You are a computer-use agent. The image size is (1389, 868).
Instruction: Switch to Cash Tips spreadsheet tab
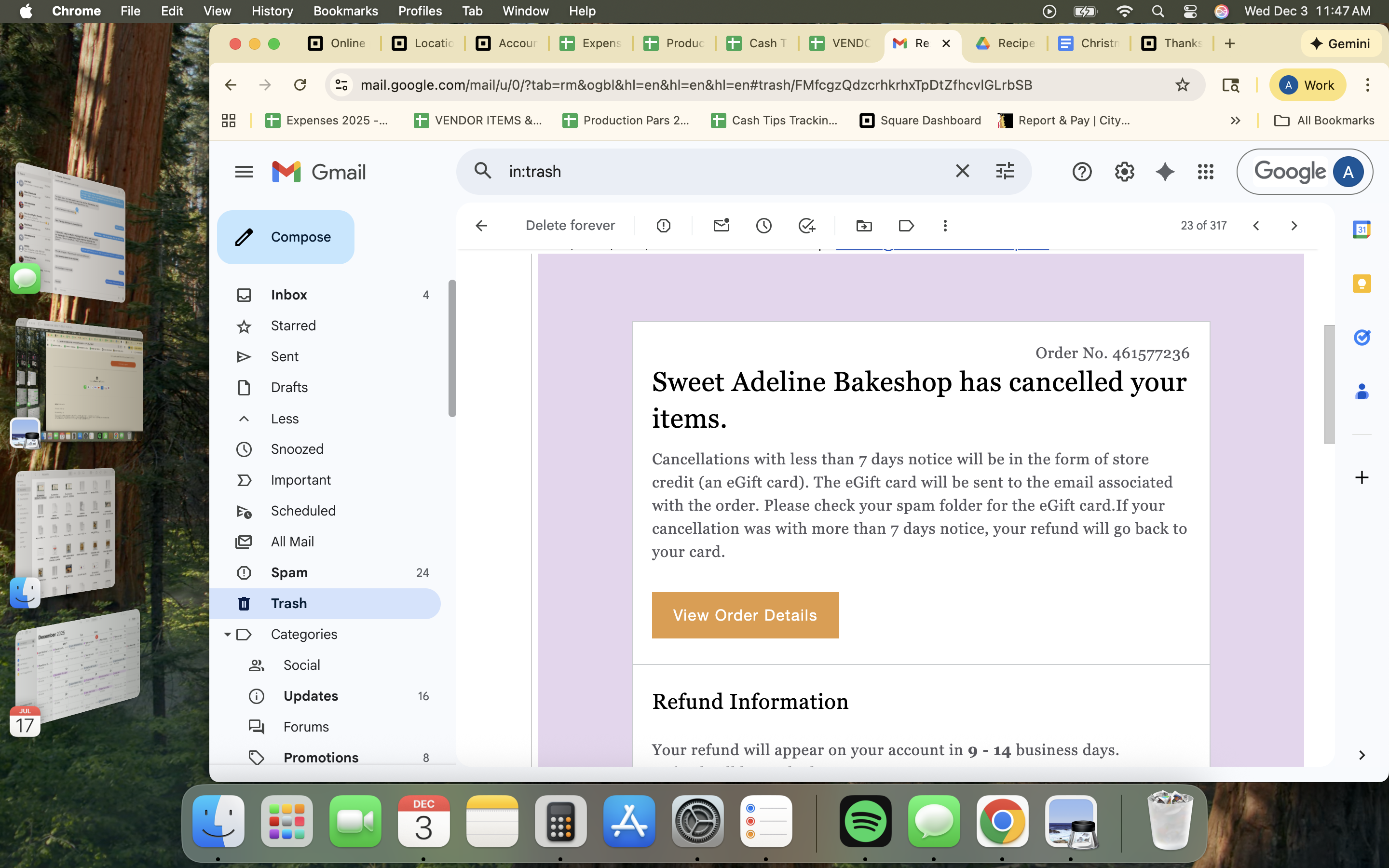[757, 43]
